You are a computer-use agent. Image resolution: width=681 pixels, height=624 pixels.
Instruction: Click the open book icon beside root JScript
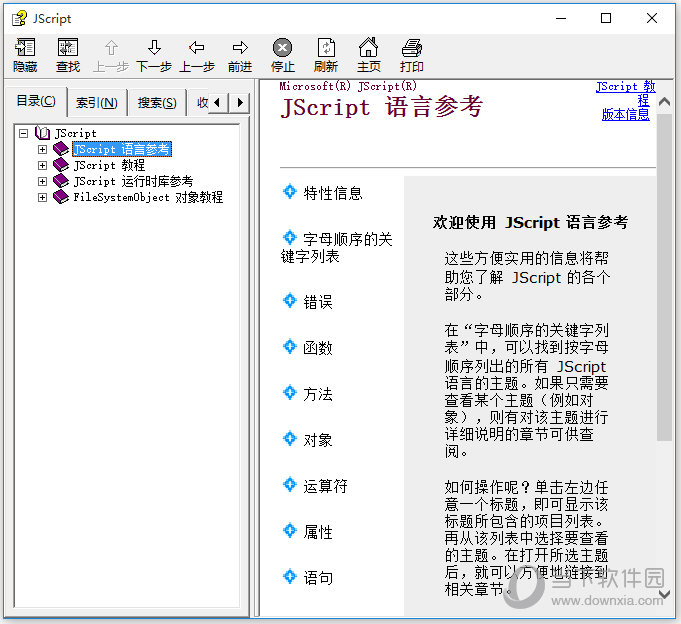[42, 132]
